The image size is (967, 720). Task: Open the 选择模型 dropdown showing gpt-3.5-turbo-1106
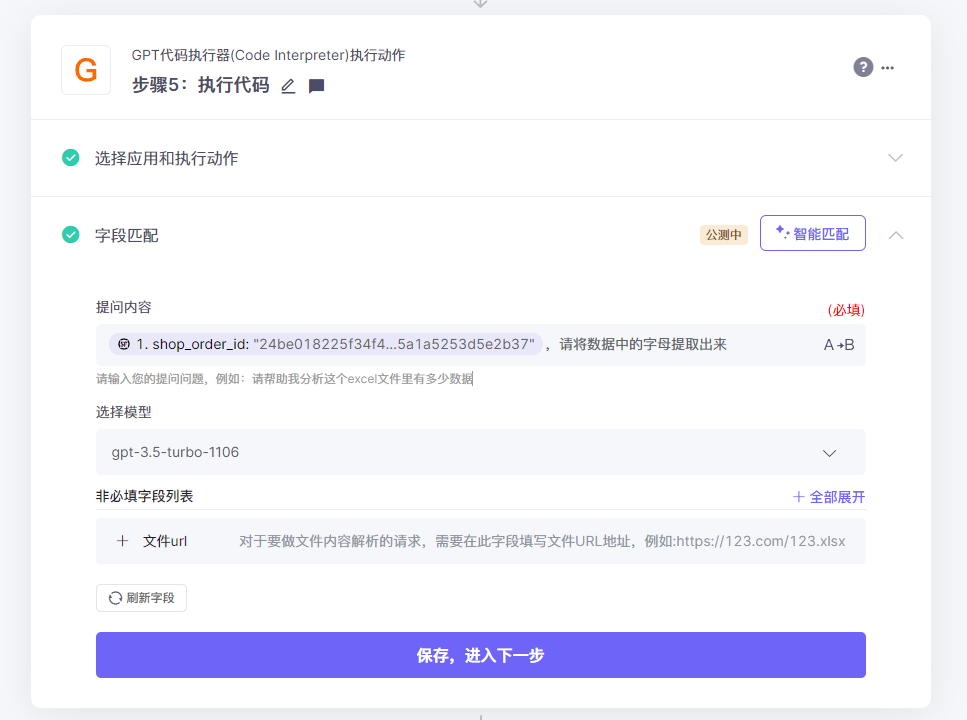click(x=480, y=452)
